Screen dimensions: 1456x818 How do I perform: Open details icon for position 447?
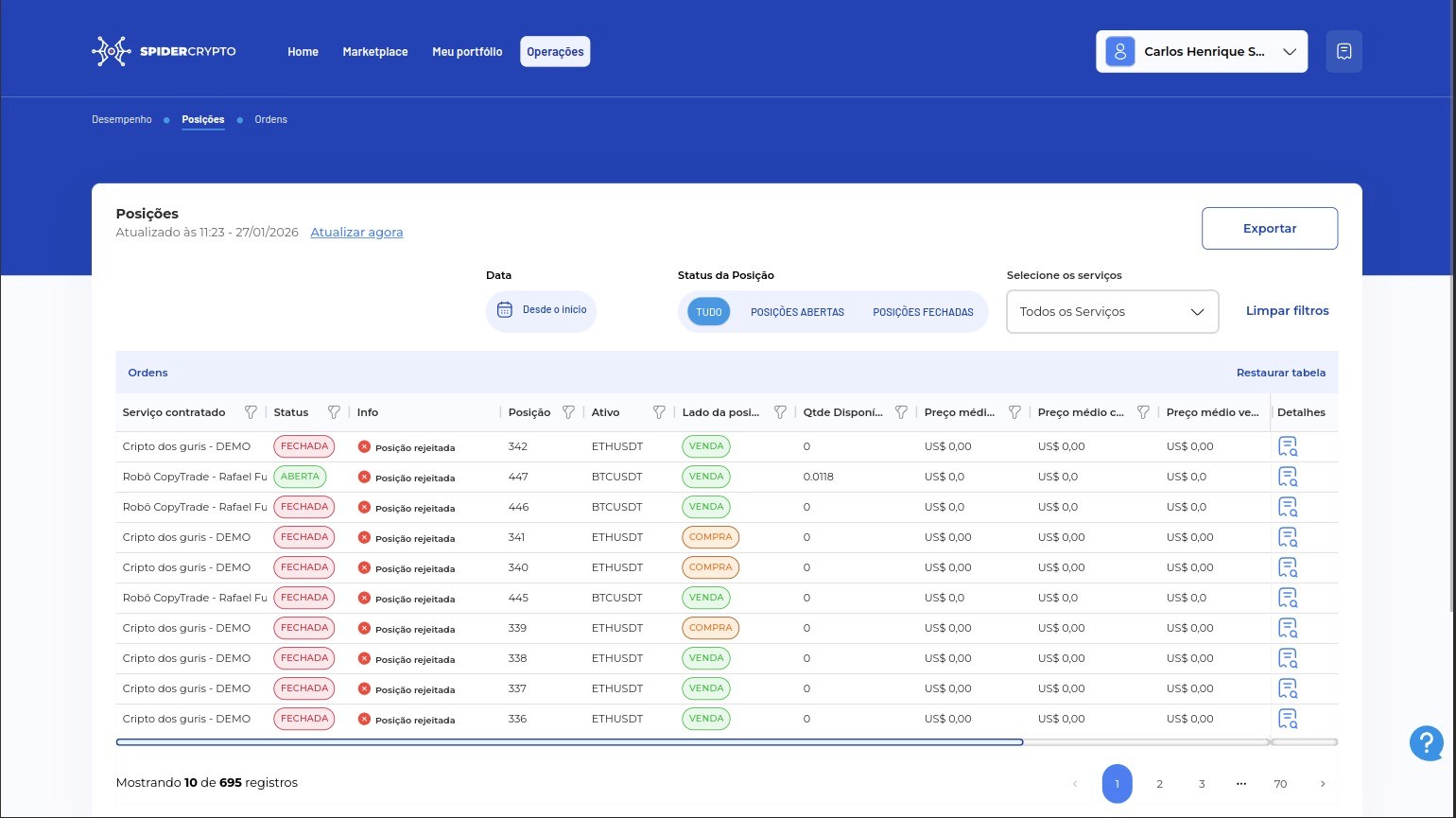pyautogui.click(x=1288, y=477)
